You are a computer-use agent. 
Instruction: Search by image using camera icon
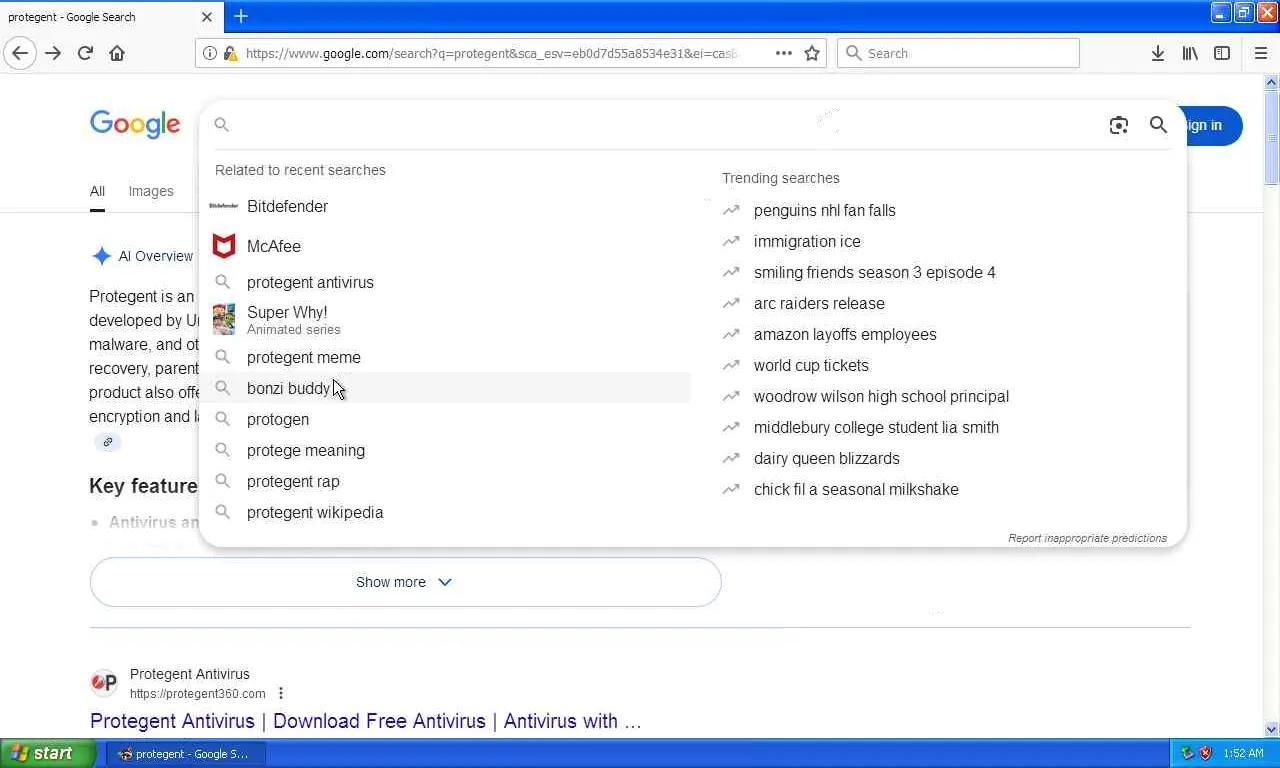(x=1118, y=125)
